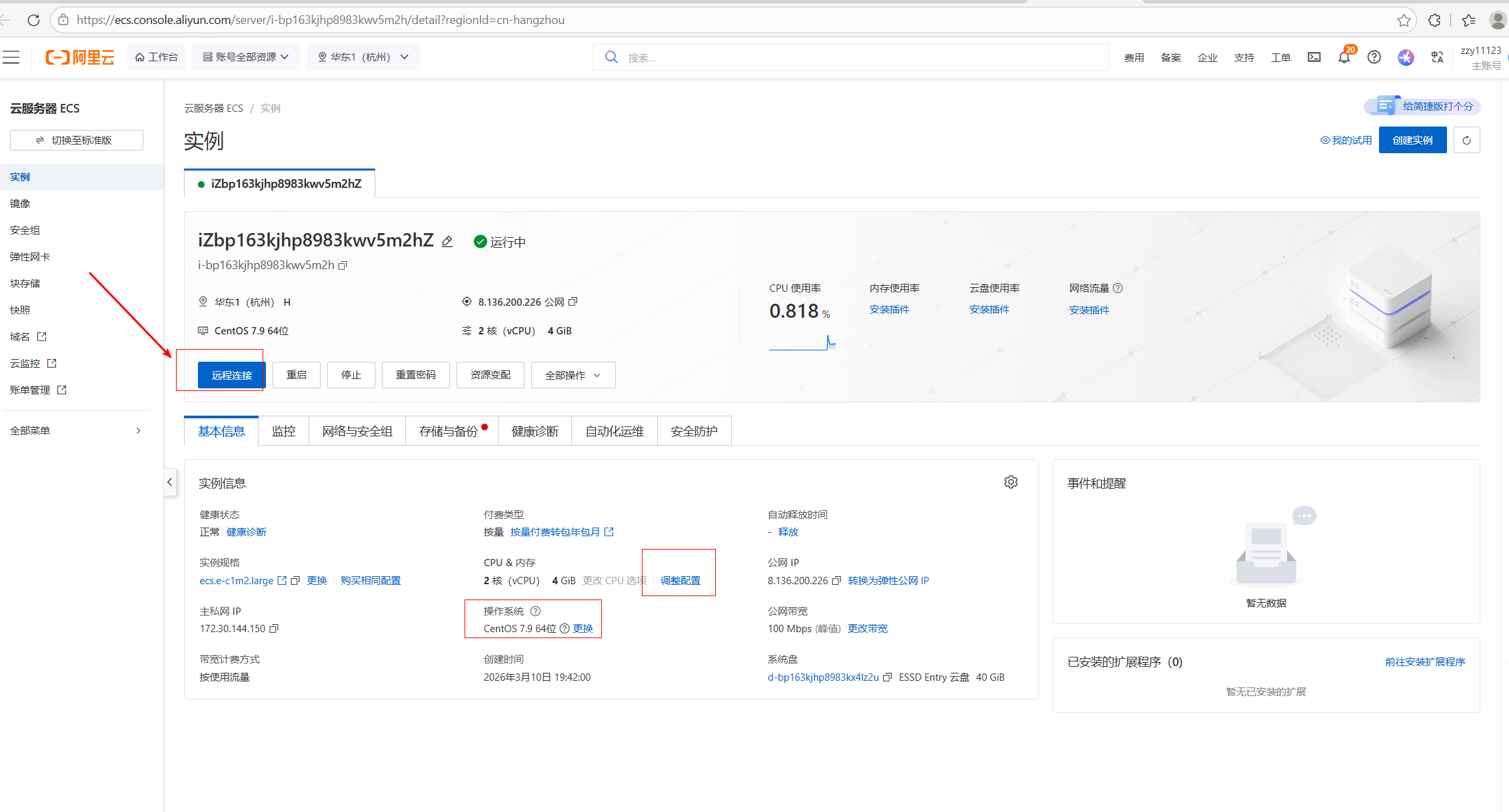Refresh the instance list with the reload icon
1509x812 pixels.
[1466, 140]
